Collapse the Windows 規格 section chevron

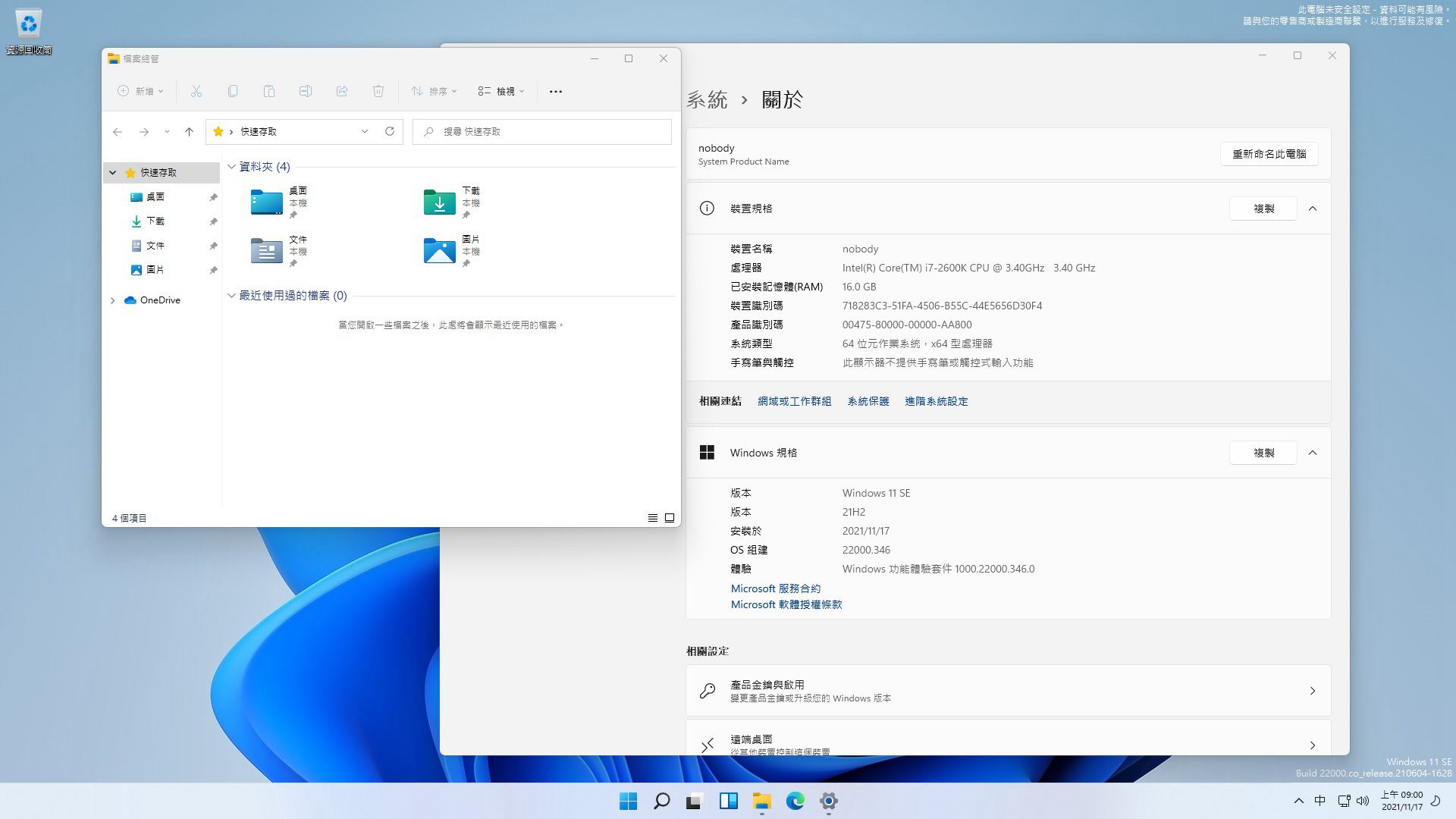(1313, 453)
